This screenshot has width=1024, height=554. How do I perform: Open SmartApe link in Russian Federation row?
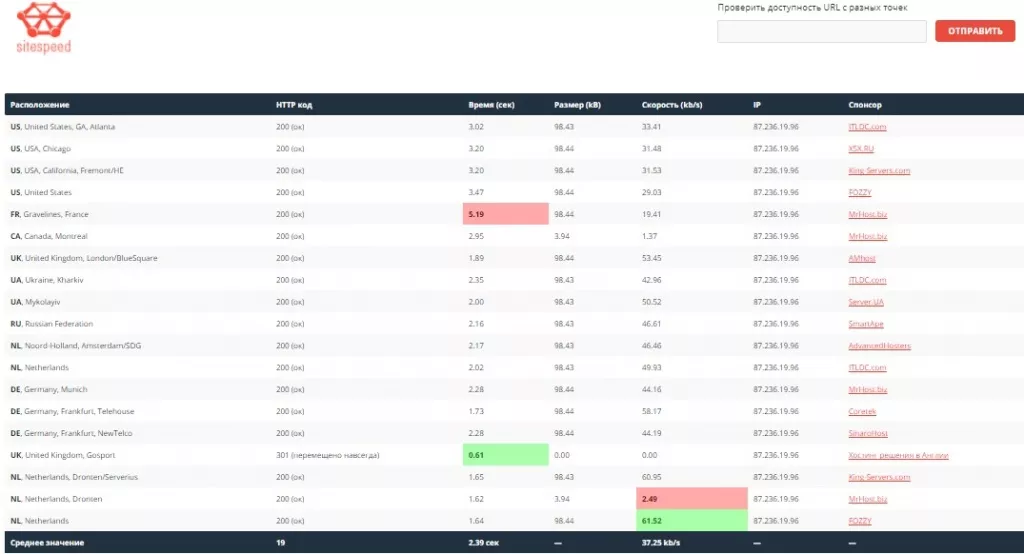pyautogui.click(x=866, y=324)
